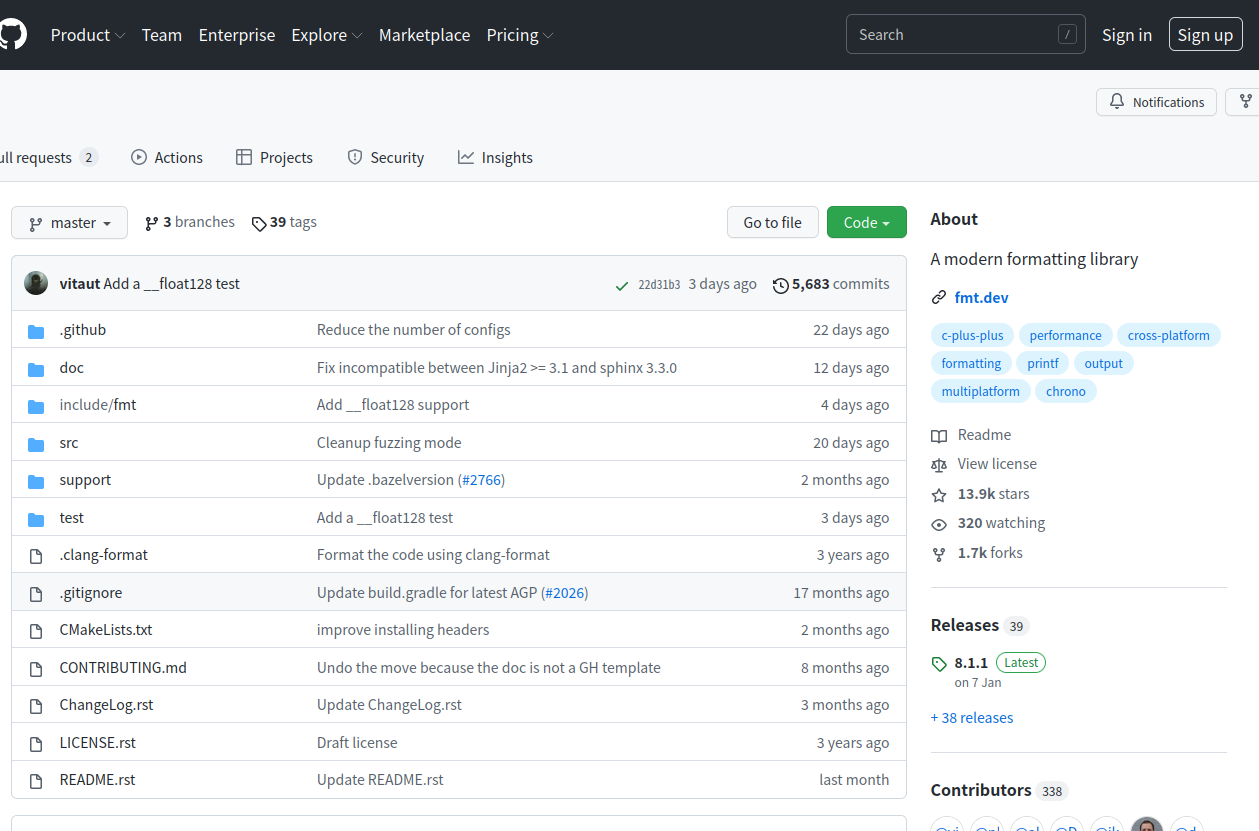Click the tags icon
This screenshot has width=1259, height=831.
tap(259, 223)
